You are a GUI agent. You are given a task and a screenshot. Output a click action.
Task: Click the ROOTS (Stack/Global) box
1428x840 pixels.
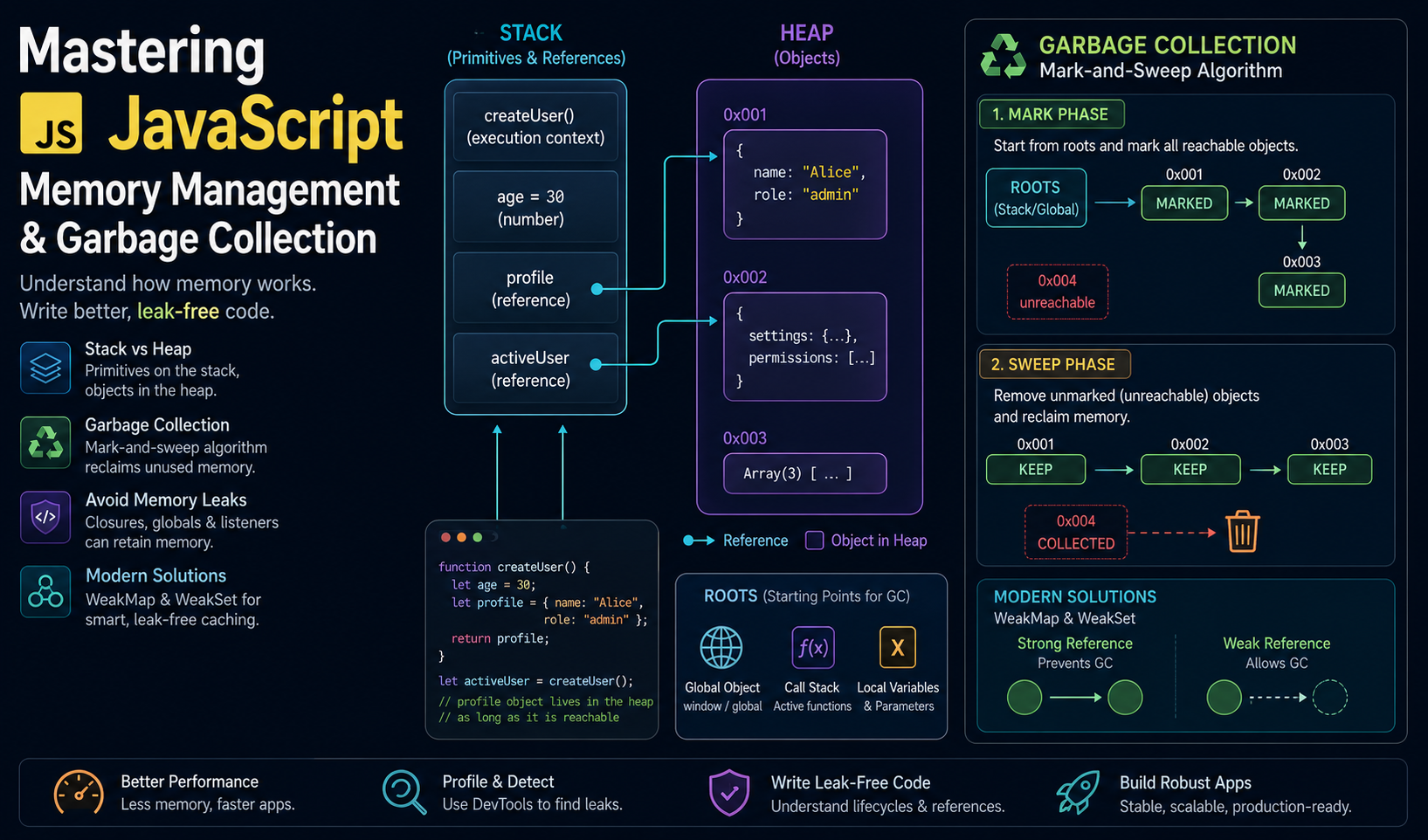point(1036,198)
